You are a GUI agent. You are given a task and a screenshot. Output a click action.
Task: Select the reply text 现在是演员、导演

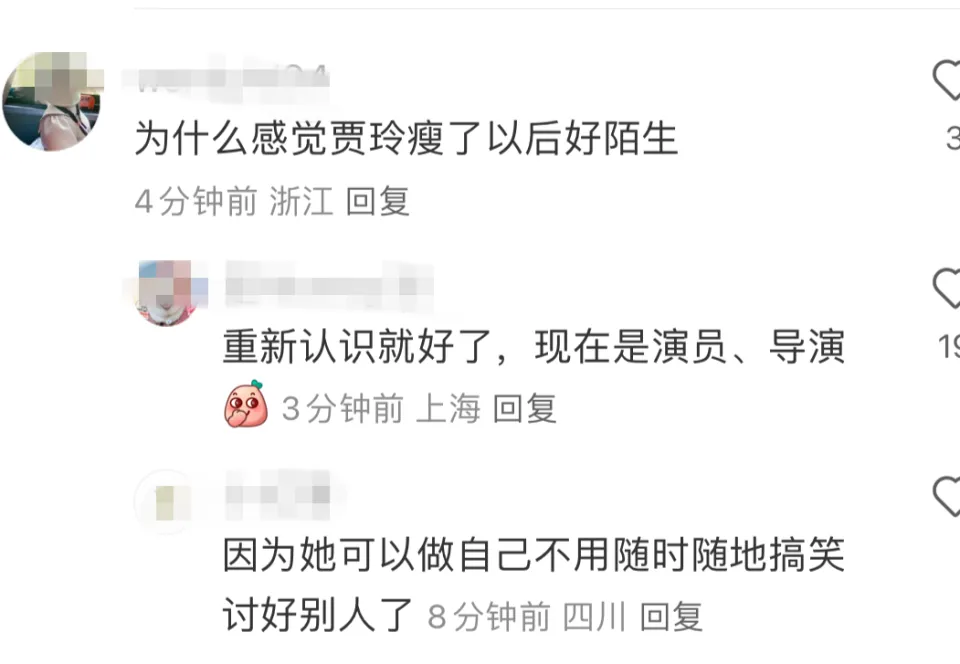689,346
